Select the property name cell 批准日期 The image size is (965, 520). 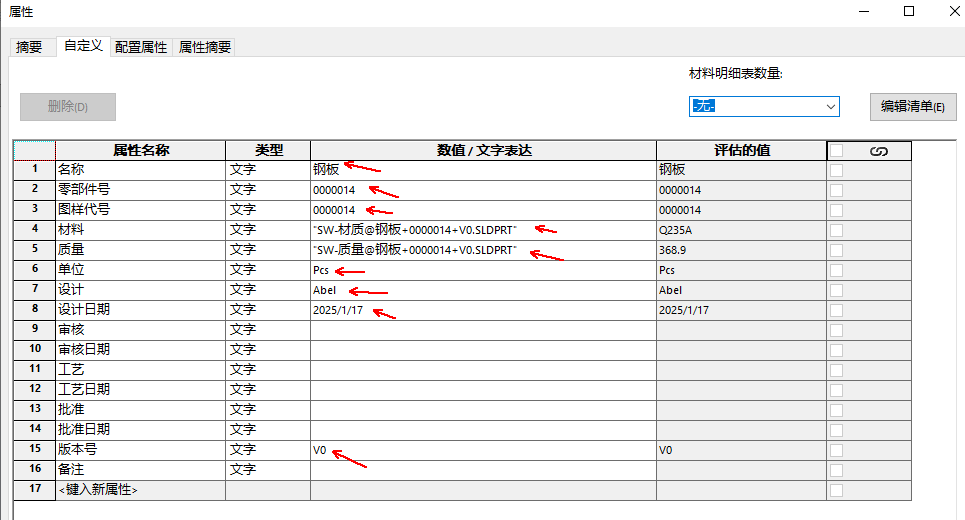coord(141,430)
